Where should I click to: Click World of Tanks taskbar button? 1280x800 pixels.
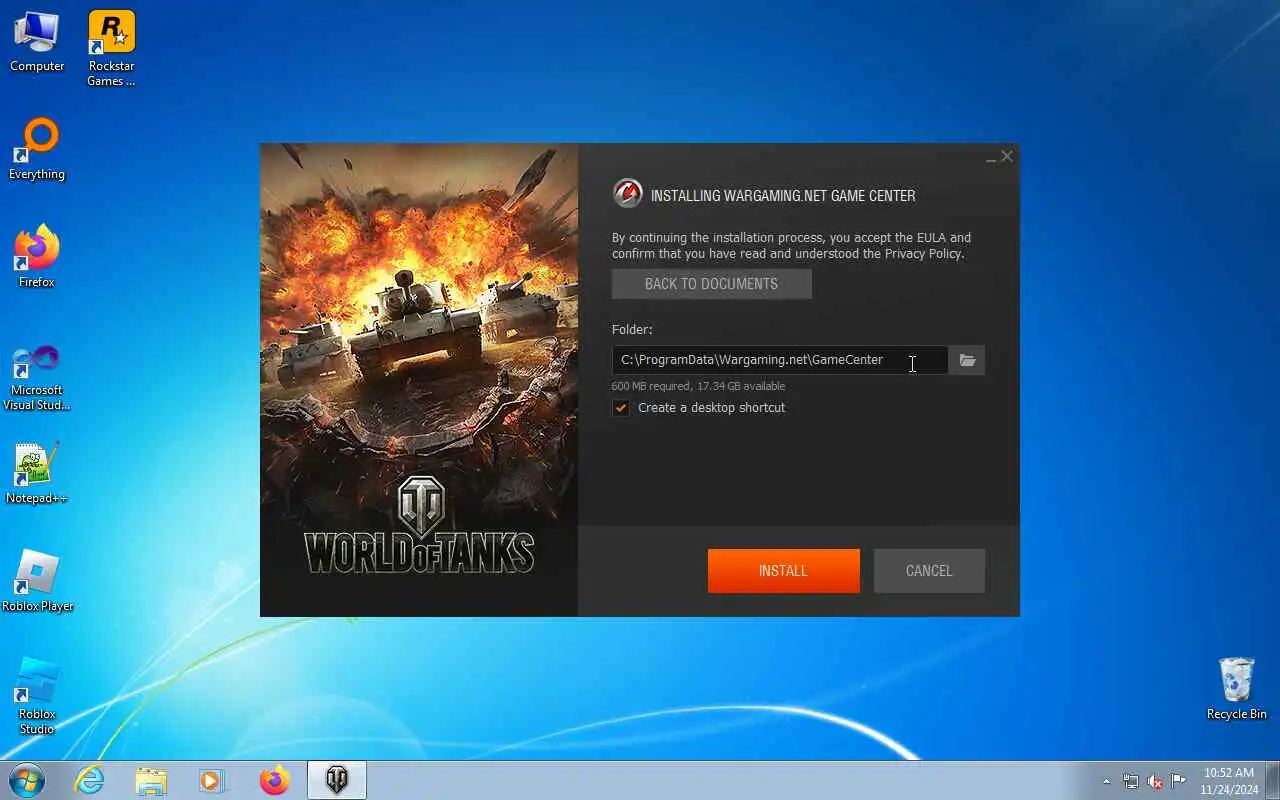coord(337,781)
